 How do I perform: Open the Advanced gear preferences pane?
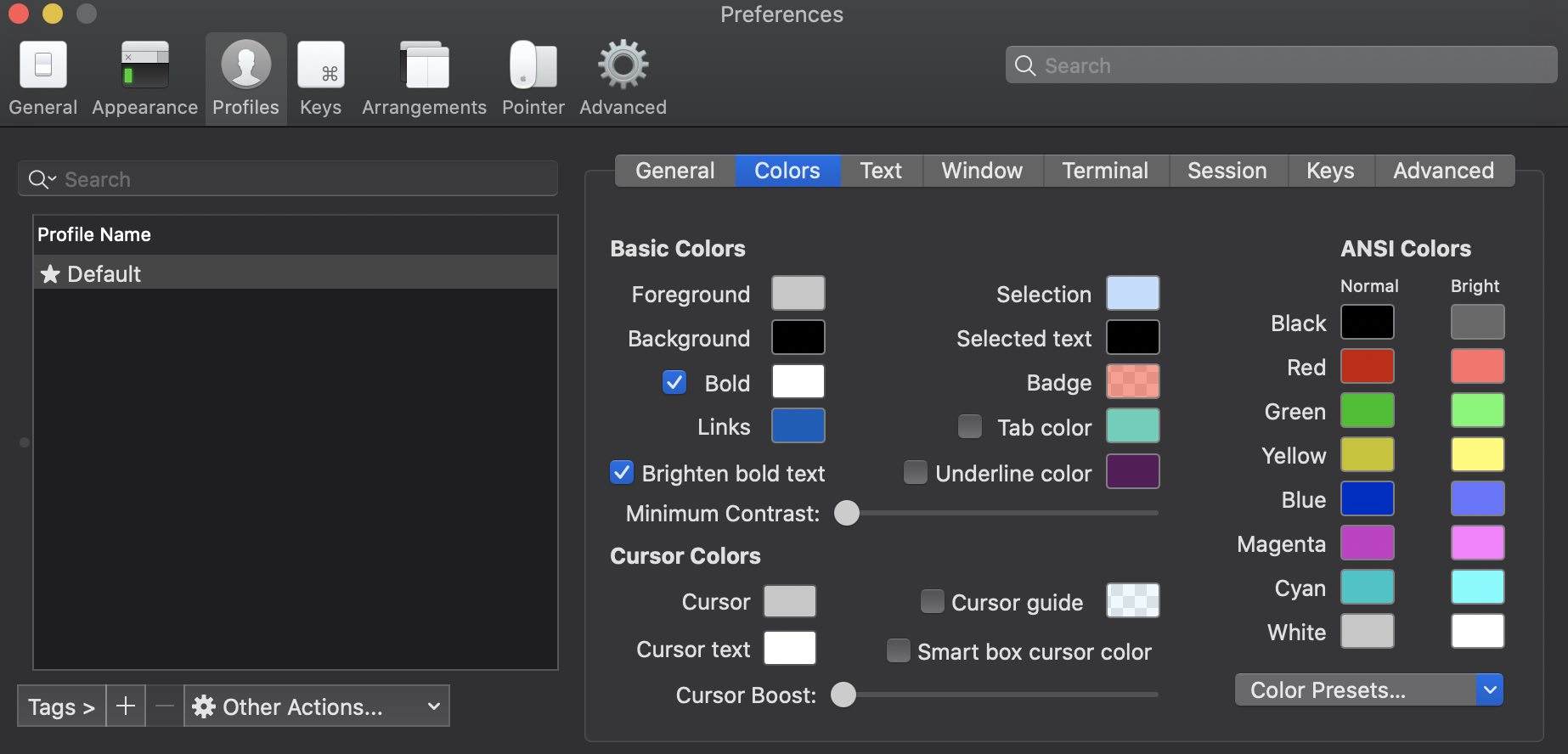coord(623,78)
